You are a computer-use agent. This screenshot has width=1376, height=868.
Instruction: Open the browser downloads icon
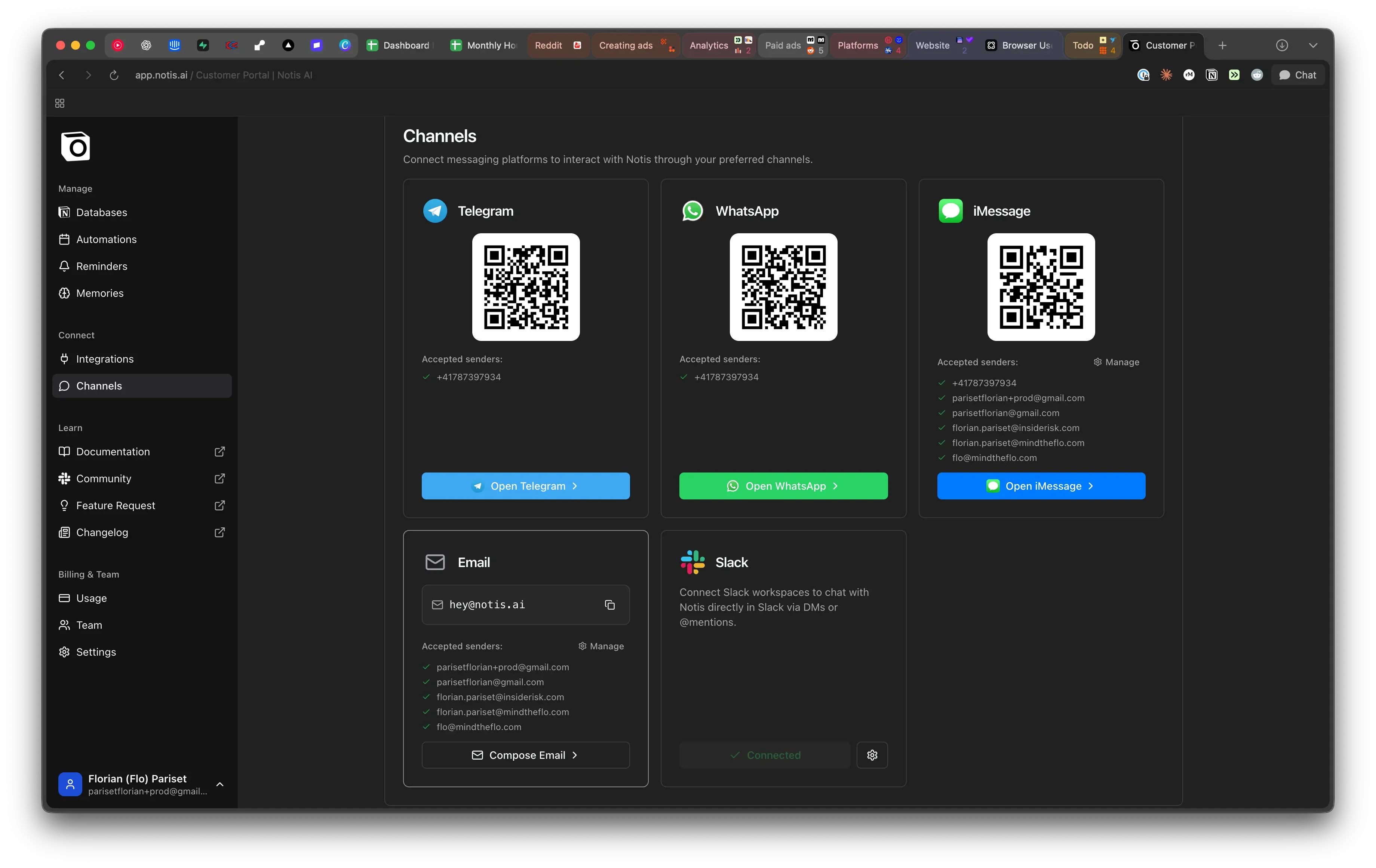(x=1282, y=45)
